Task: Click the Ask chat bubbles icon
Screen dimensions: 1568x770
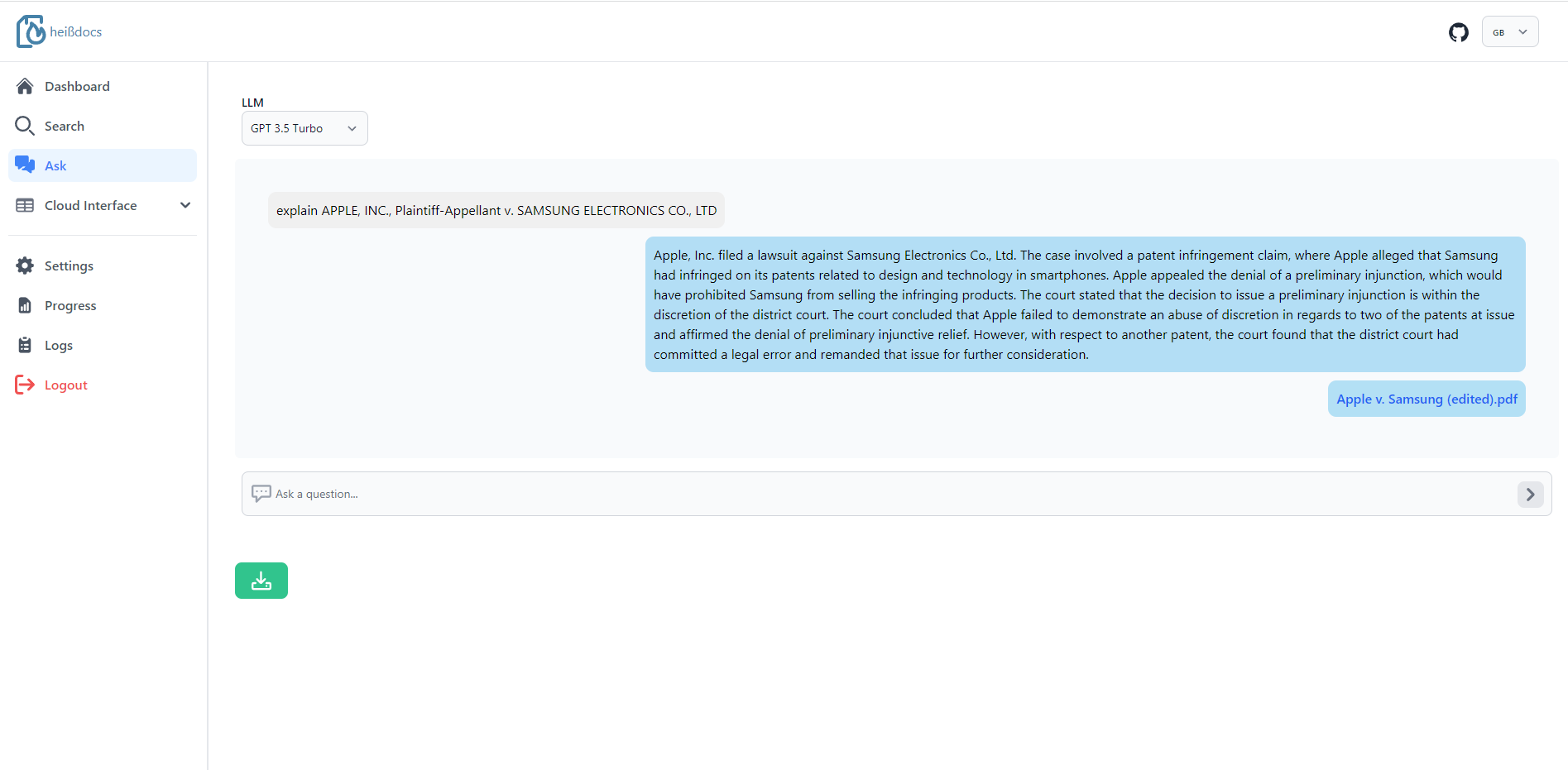Action: pyautogui.click(x=25, y=165)
